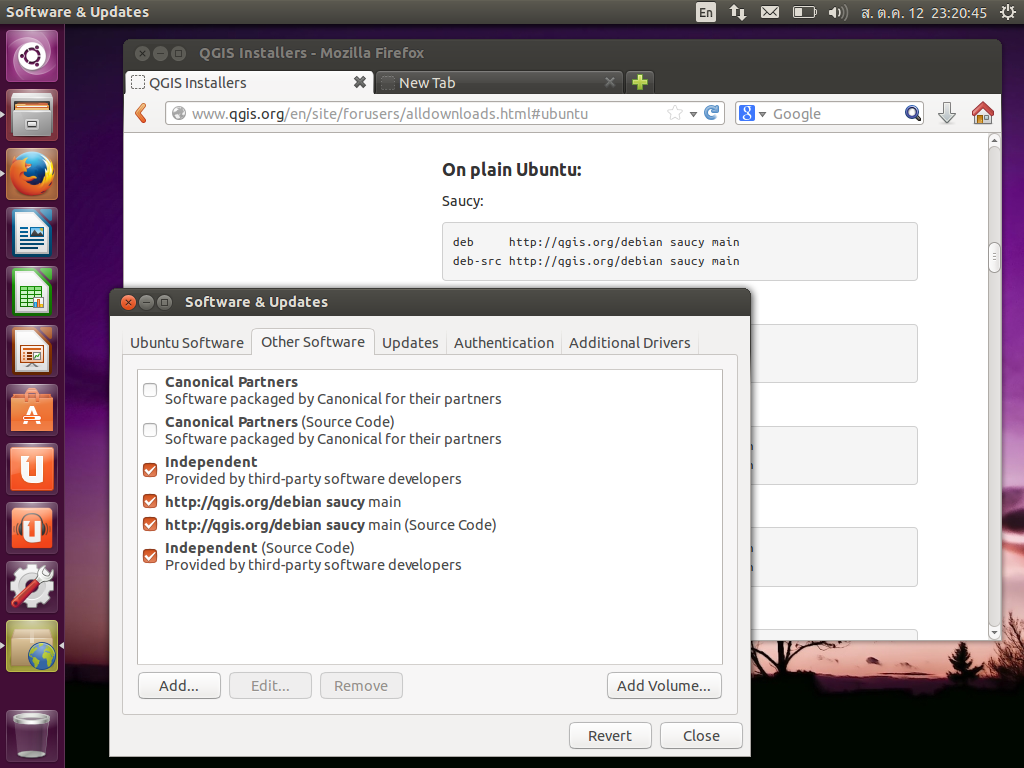The image size is (1024, 768).
Task: Uncheck http://qgis.org/debian saucy main
Action: coord(150,502)
